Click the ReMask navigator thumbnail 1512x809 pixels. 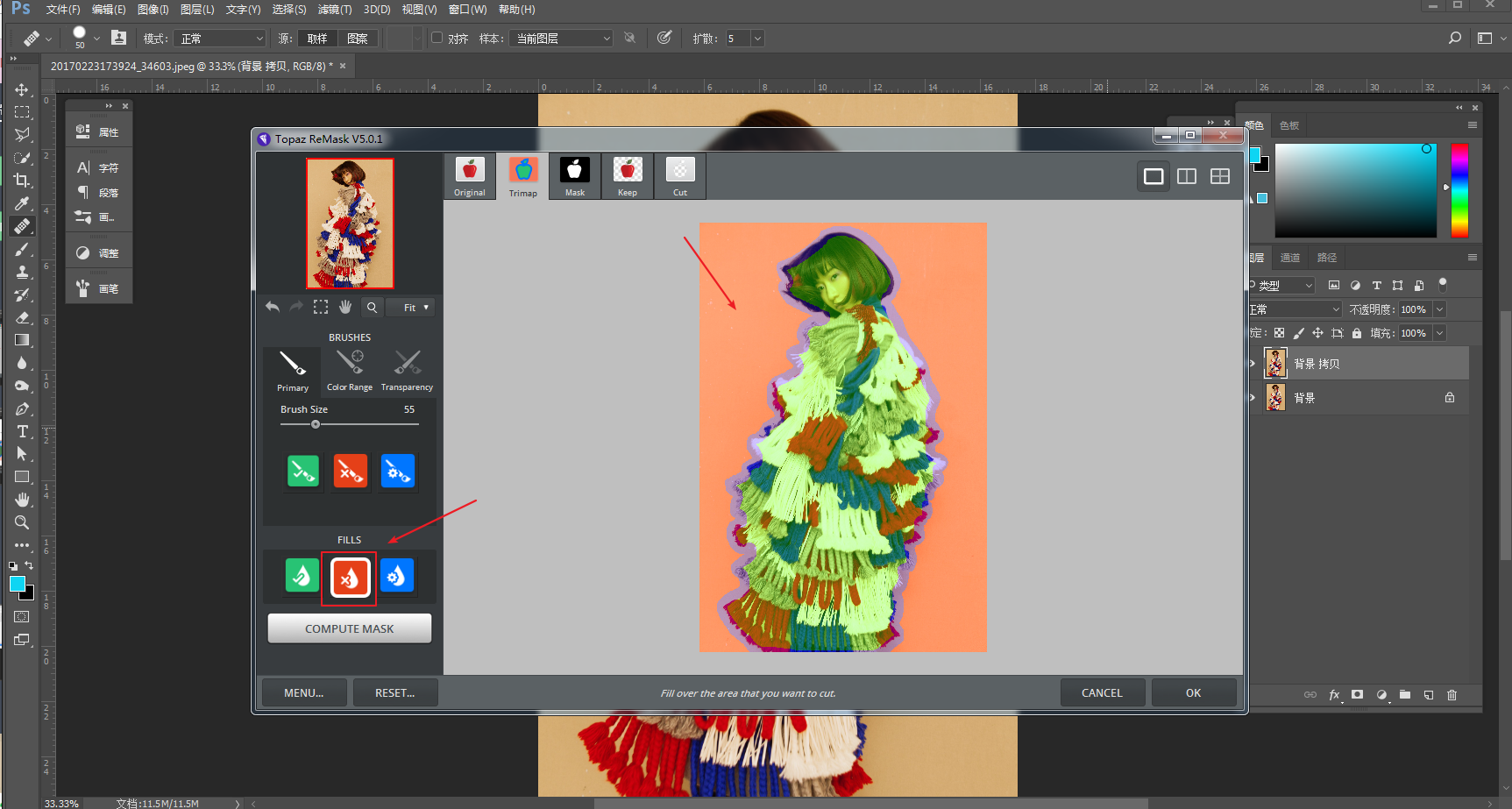(x=350, y=224)
